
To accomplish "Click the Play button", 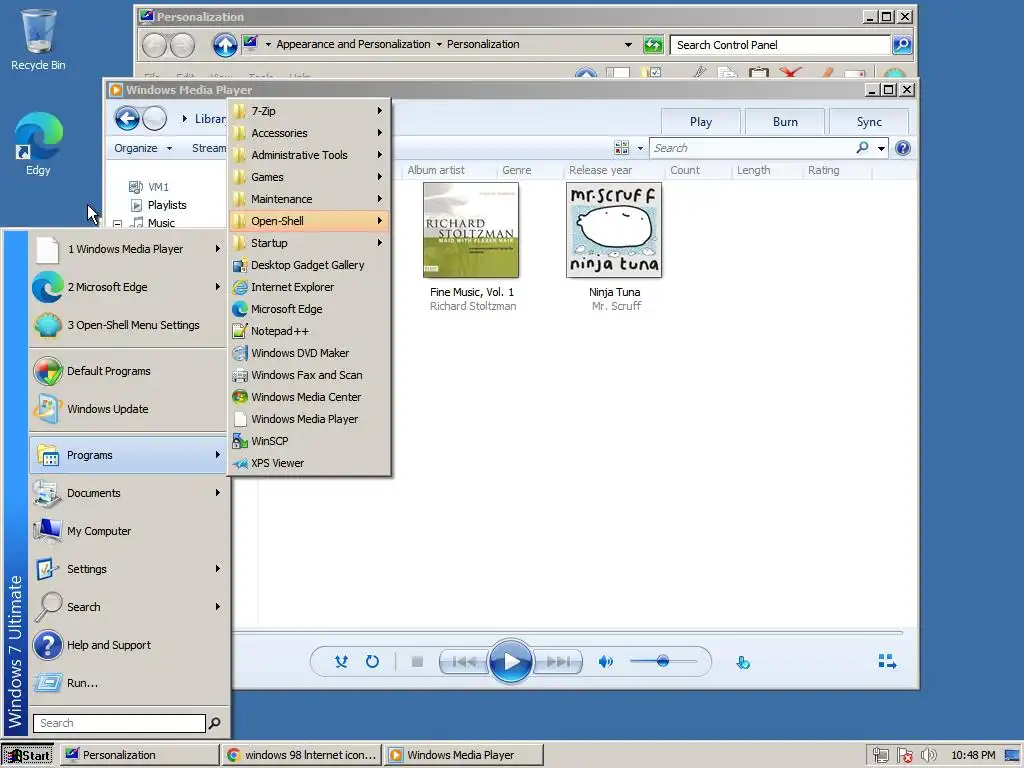I will click(510, 662).
